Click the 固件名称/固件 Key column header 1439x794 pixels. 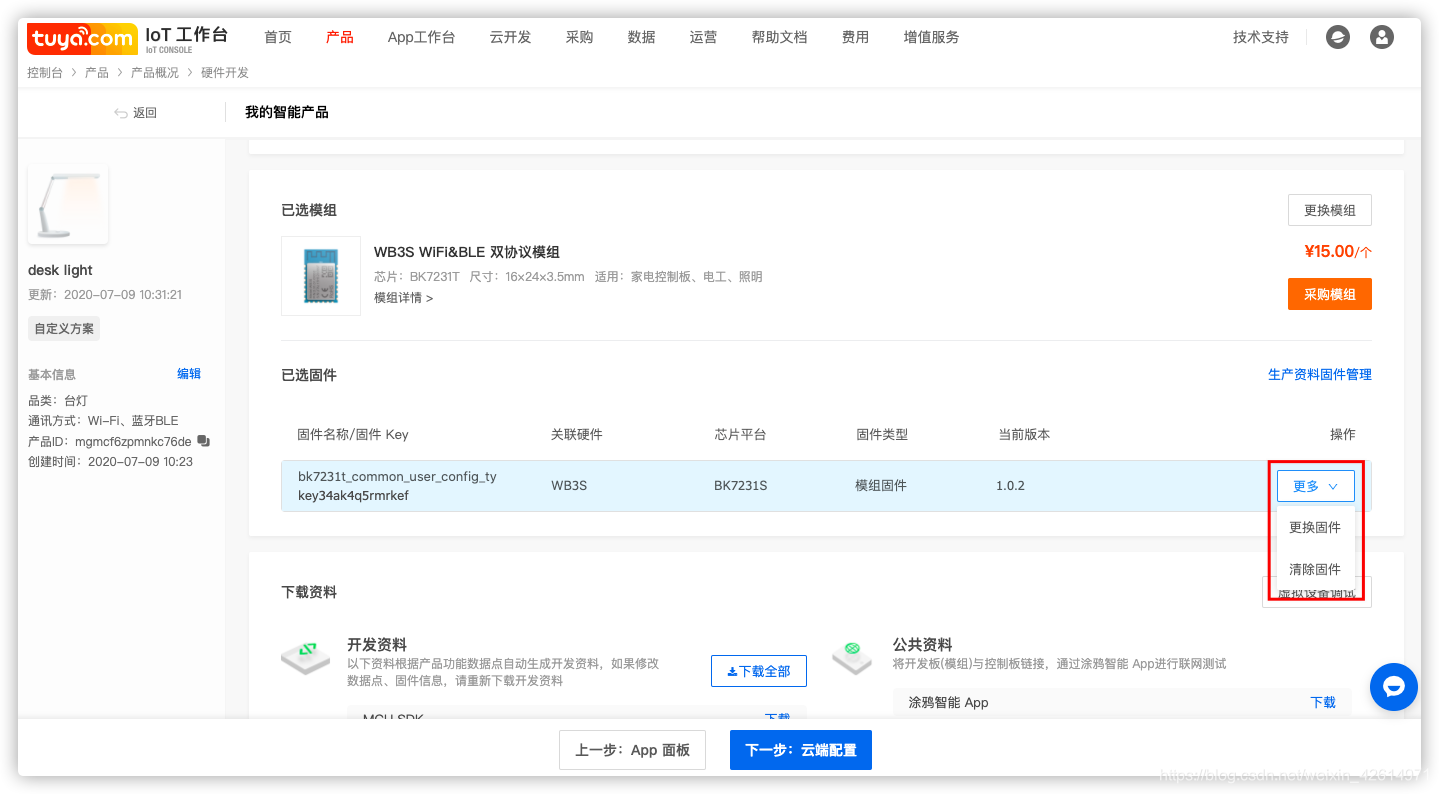[x=353, y=434]
